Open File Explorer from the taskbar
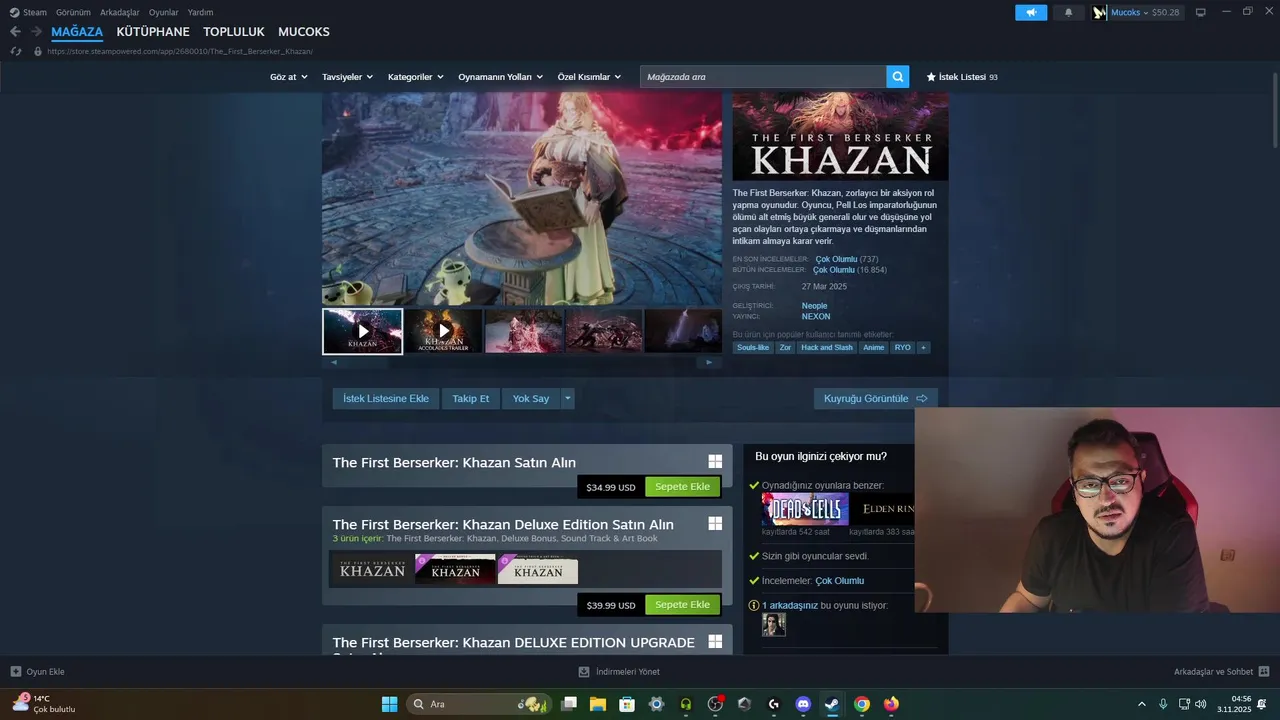 [x=598, y=704]
